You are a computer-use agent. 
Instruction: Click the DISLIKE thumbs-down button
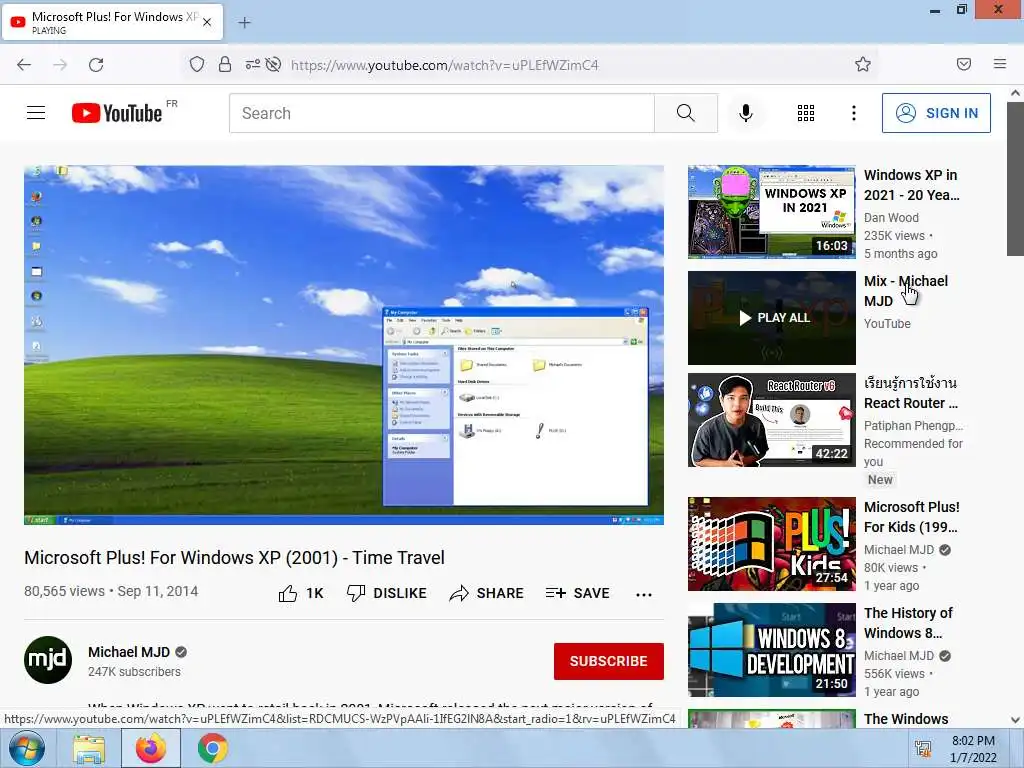pos(387,593)
